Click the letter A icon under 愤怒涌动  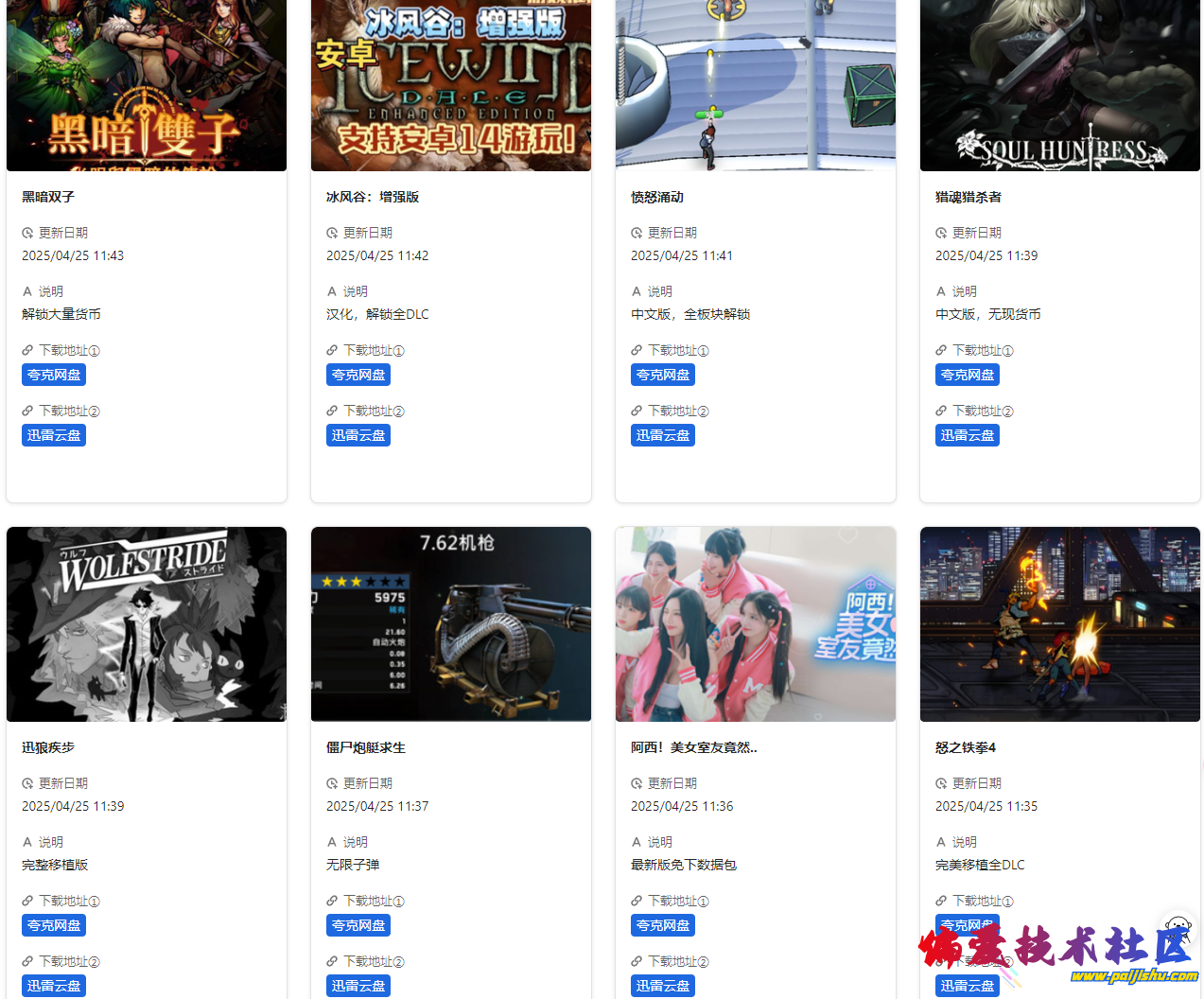click(x=637, y=291)
